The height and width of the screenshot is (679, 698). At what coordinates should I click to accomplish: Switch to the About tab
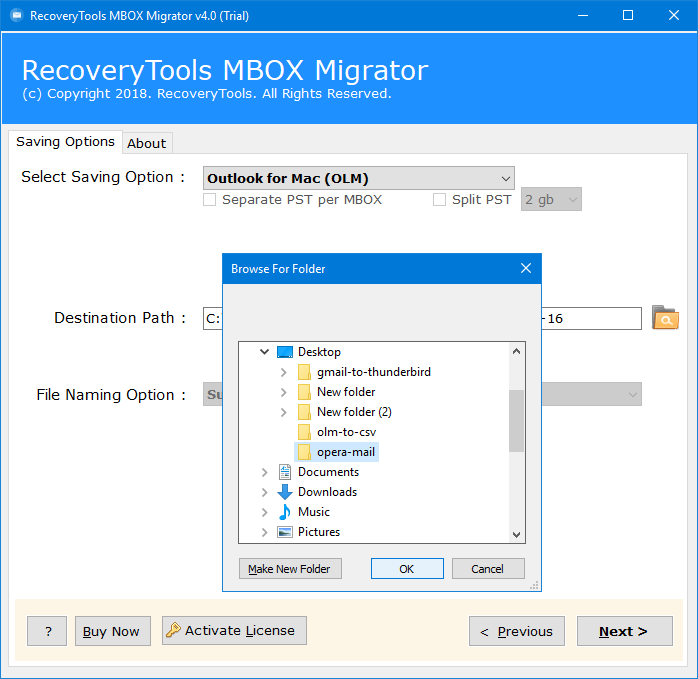[146, 143]
